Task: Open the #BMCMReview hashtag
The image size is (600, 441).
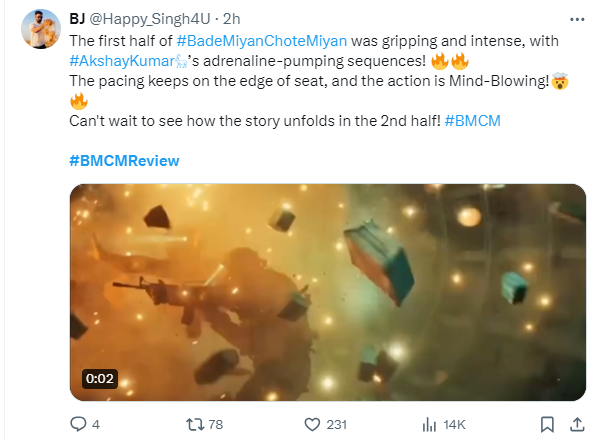Action: (124, 160)
